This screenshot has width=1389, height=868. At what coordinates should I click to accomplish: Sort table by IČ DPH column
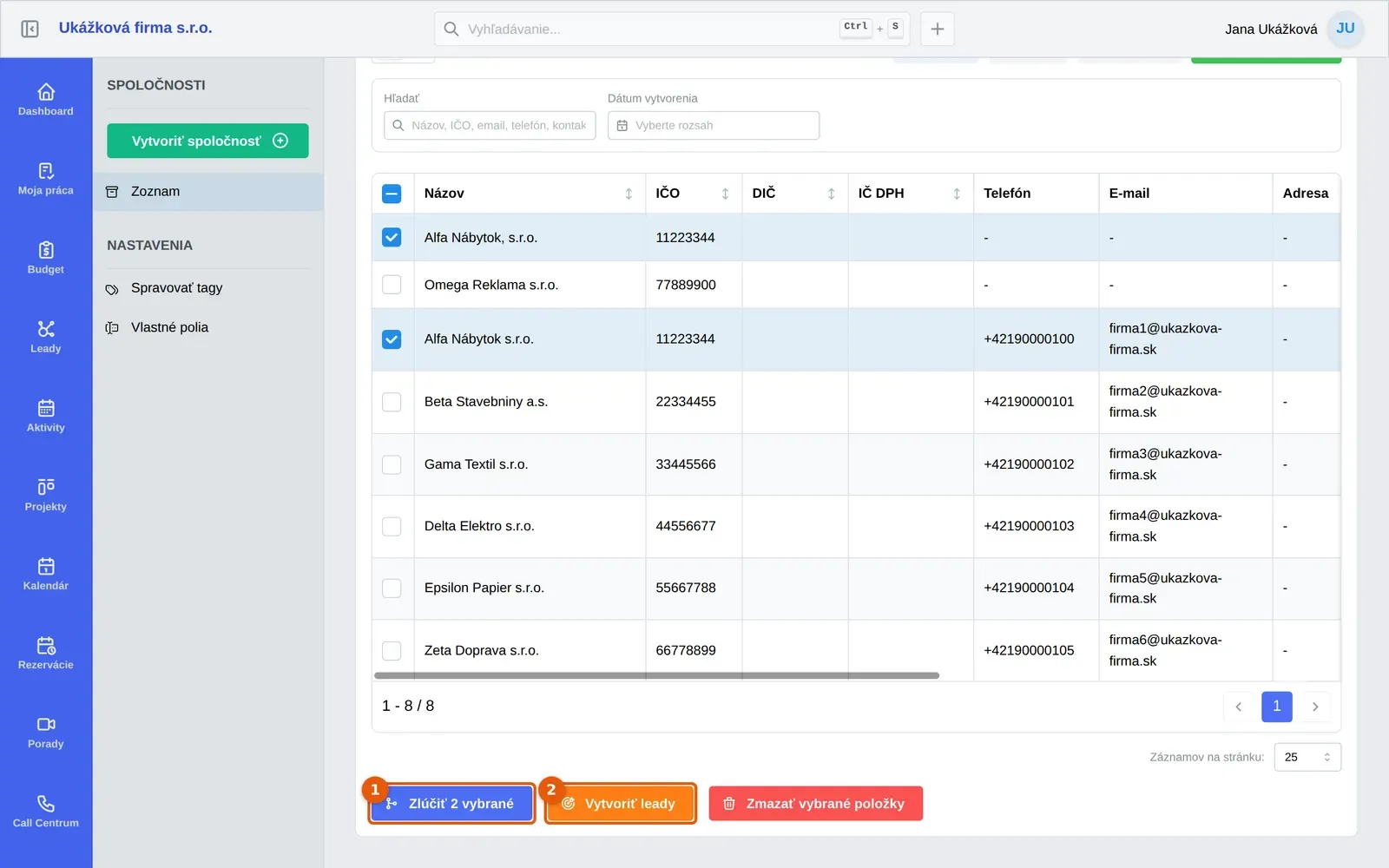point(957,194)
